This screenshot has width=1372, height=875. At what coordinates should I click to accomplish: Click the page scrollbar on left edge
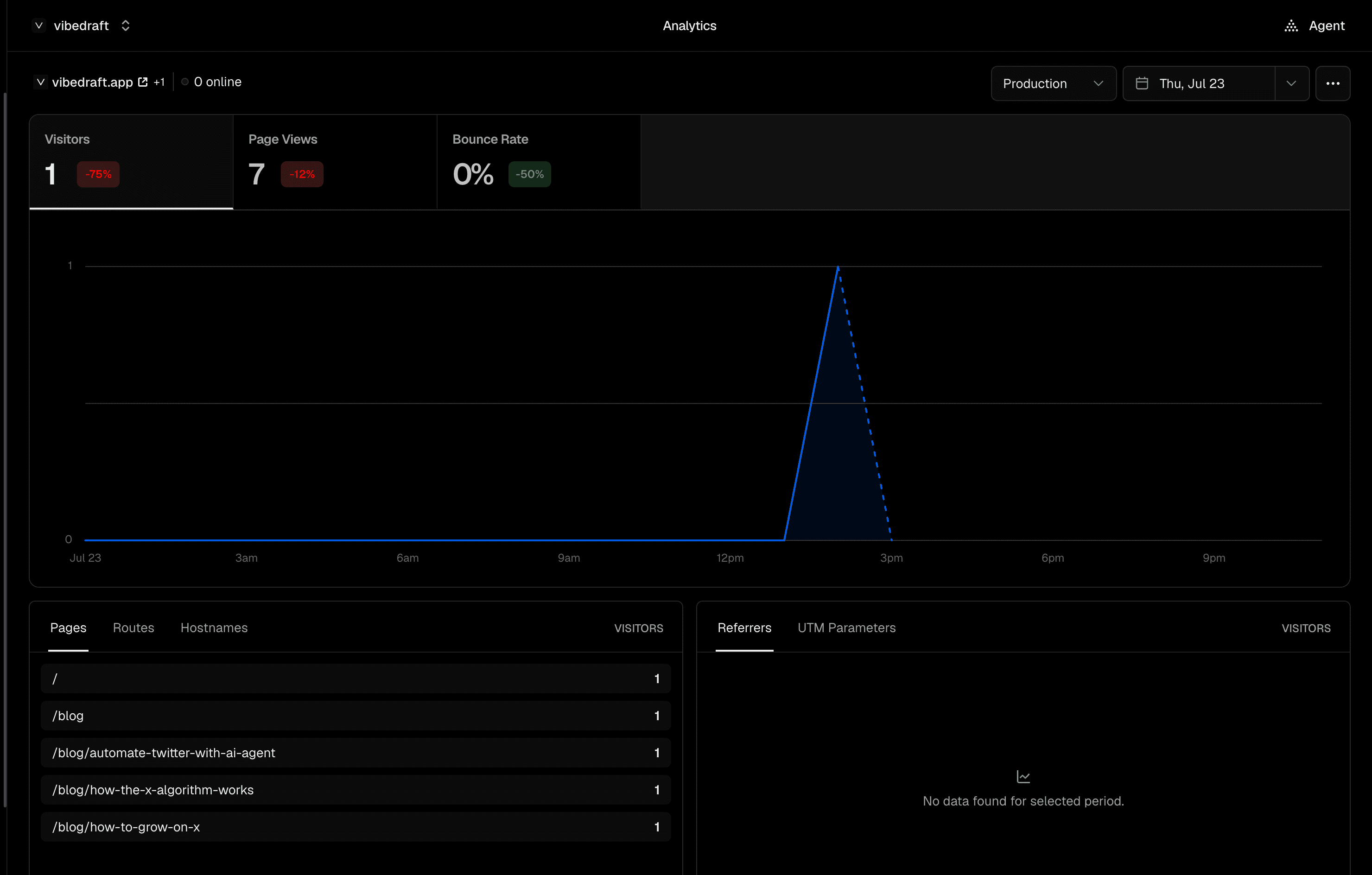pos(5,450)
